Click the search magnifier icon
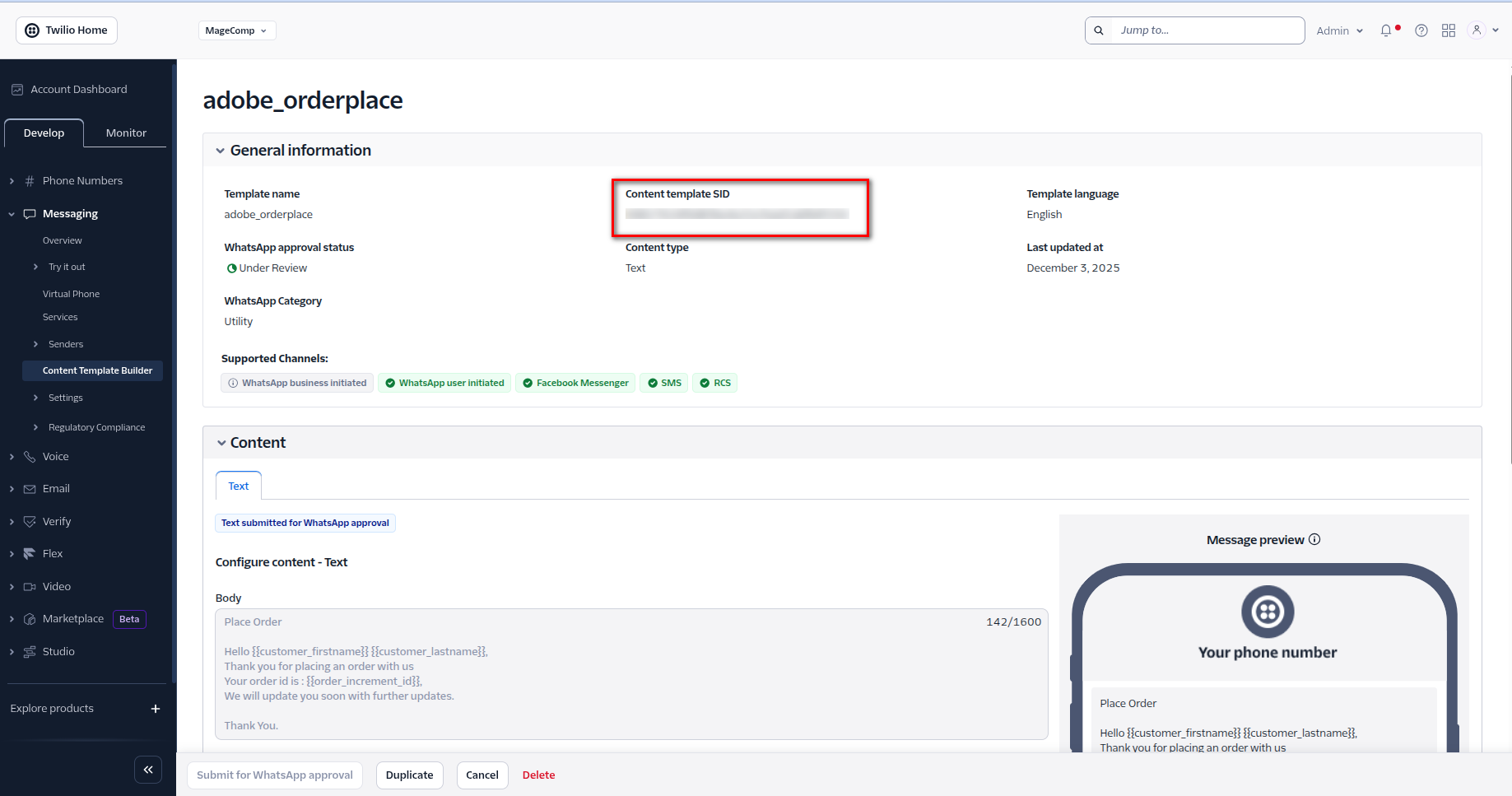 (x=1099, y=30)
